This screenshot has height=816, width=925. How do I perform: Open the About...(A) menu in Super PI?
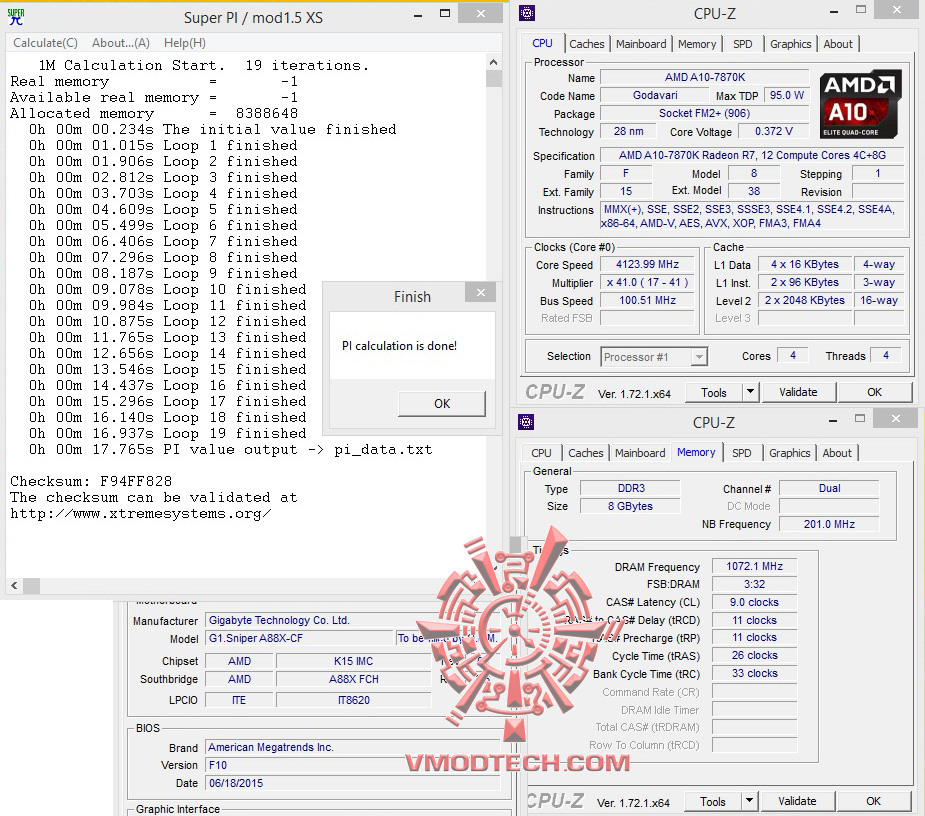pos(120,42)
